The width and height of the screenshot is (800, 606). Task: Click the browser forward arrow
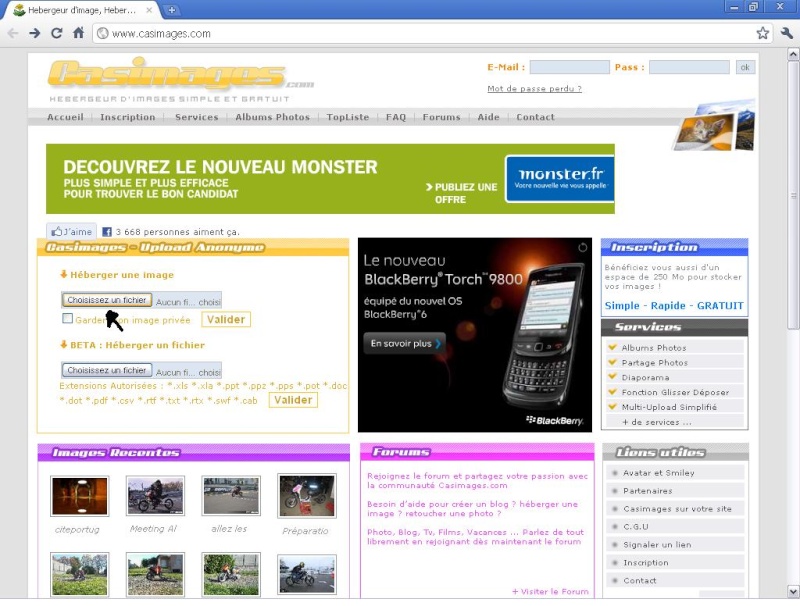[x=34, y=34]
